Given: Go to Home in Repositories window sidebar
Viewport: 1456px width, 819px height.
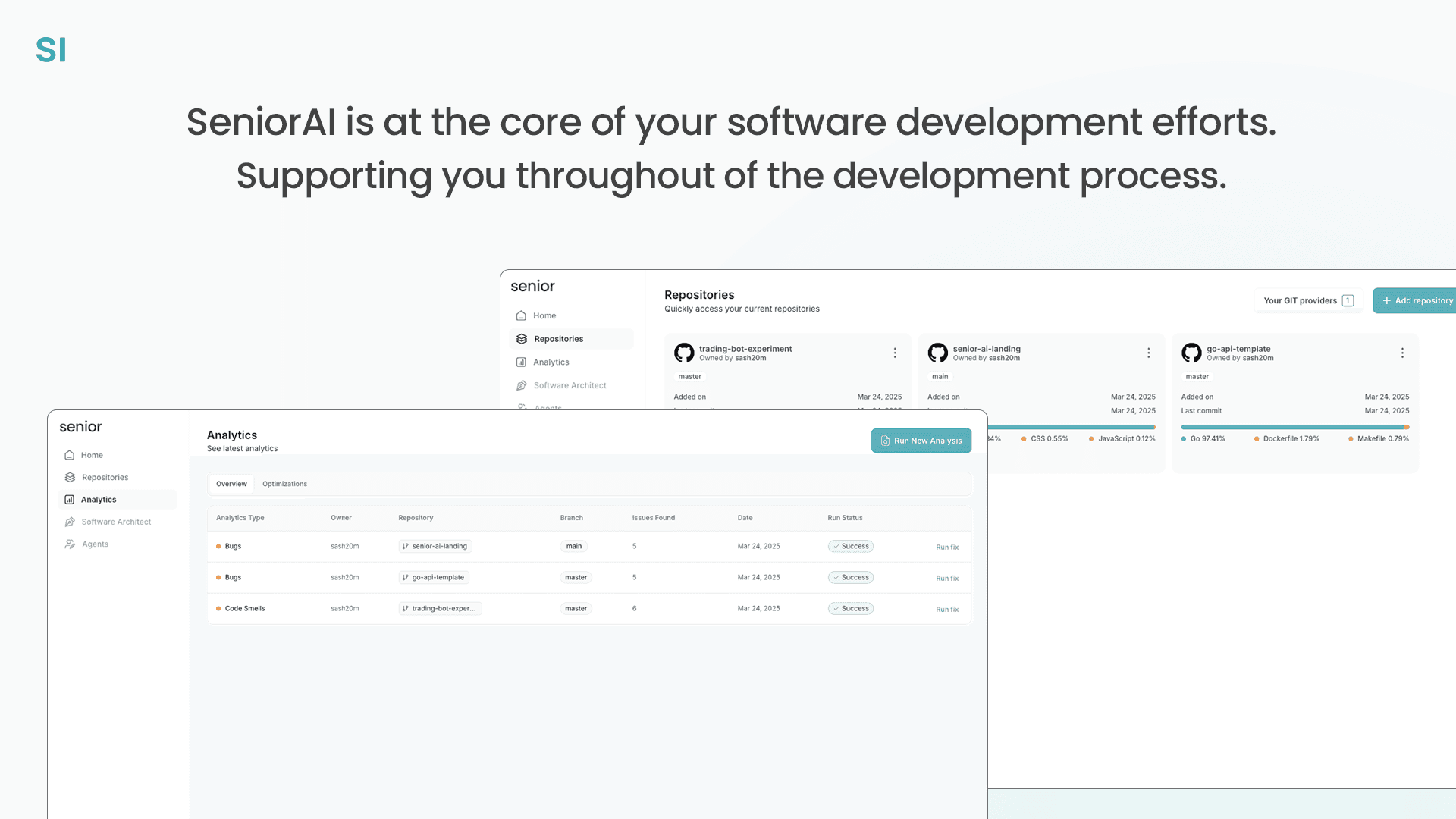Looking at the screenshot, I should point(544,315).
